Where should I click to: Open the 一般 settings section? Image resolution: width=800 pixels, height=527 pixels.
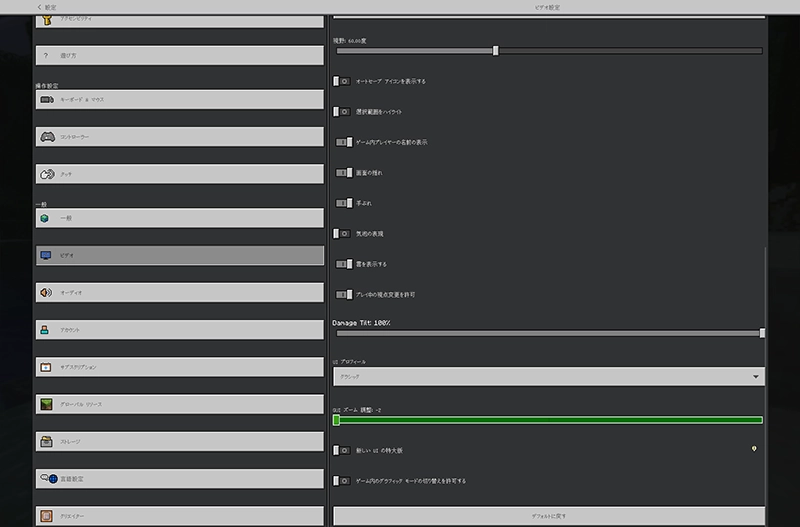click(179, 217)
